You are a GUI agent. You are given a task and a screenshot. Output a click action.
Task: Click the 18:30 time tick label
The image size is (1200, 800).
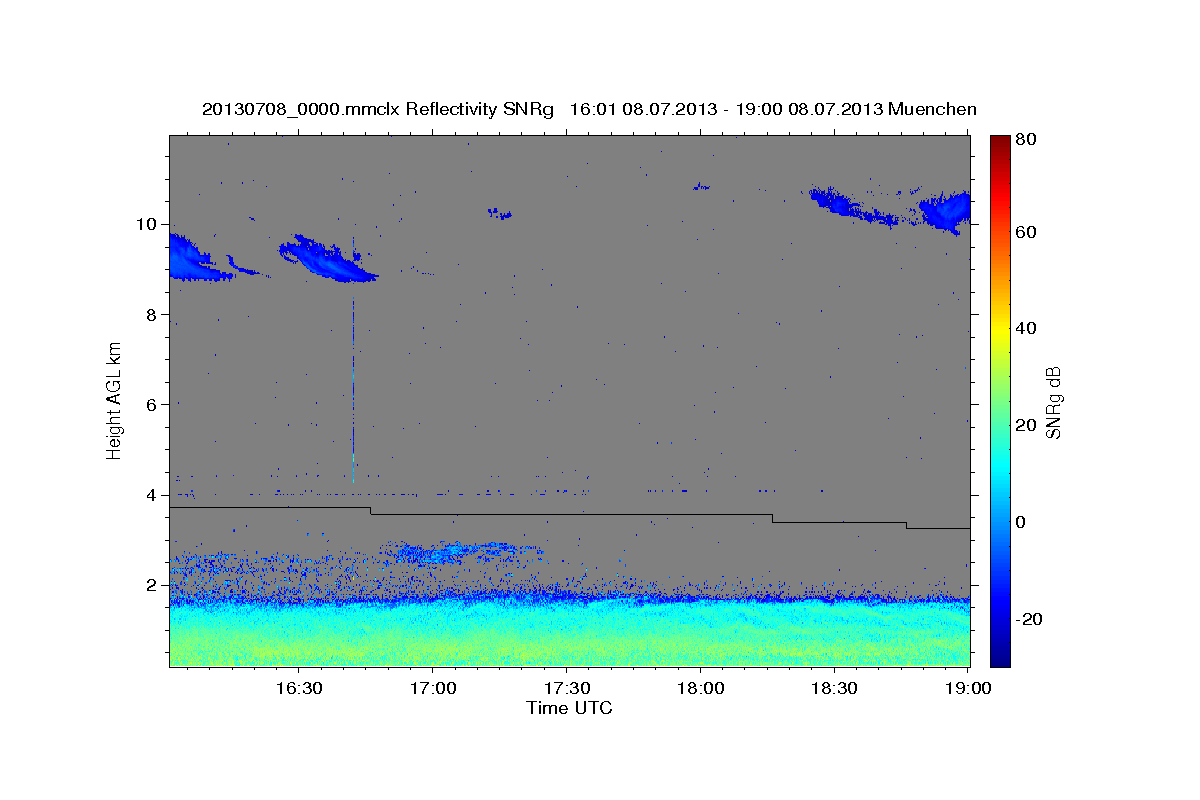[835, 689]
